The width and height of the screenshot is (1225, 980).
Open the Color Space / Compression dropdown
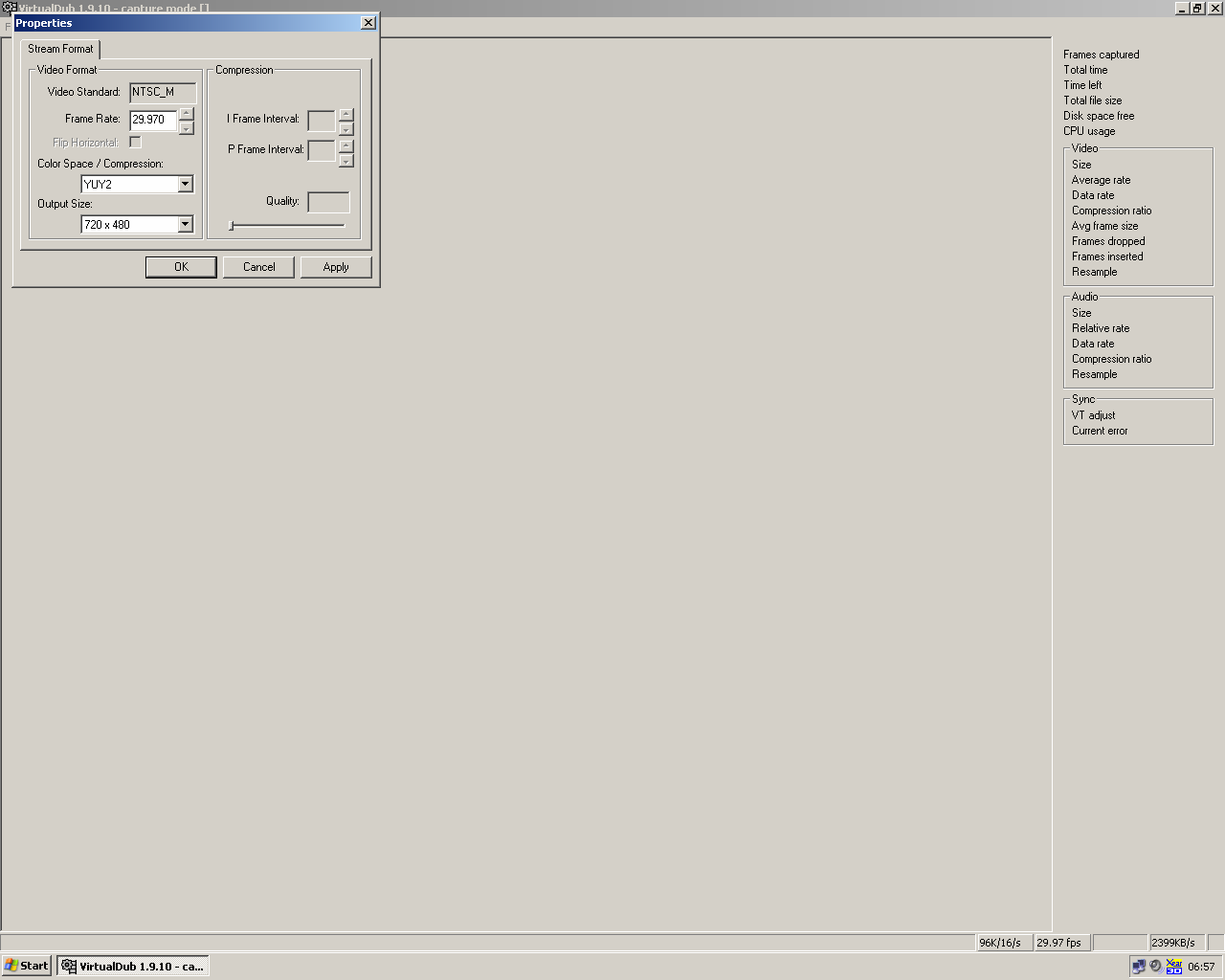[186, 185]
